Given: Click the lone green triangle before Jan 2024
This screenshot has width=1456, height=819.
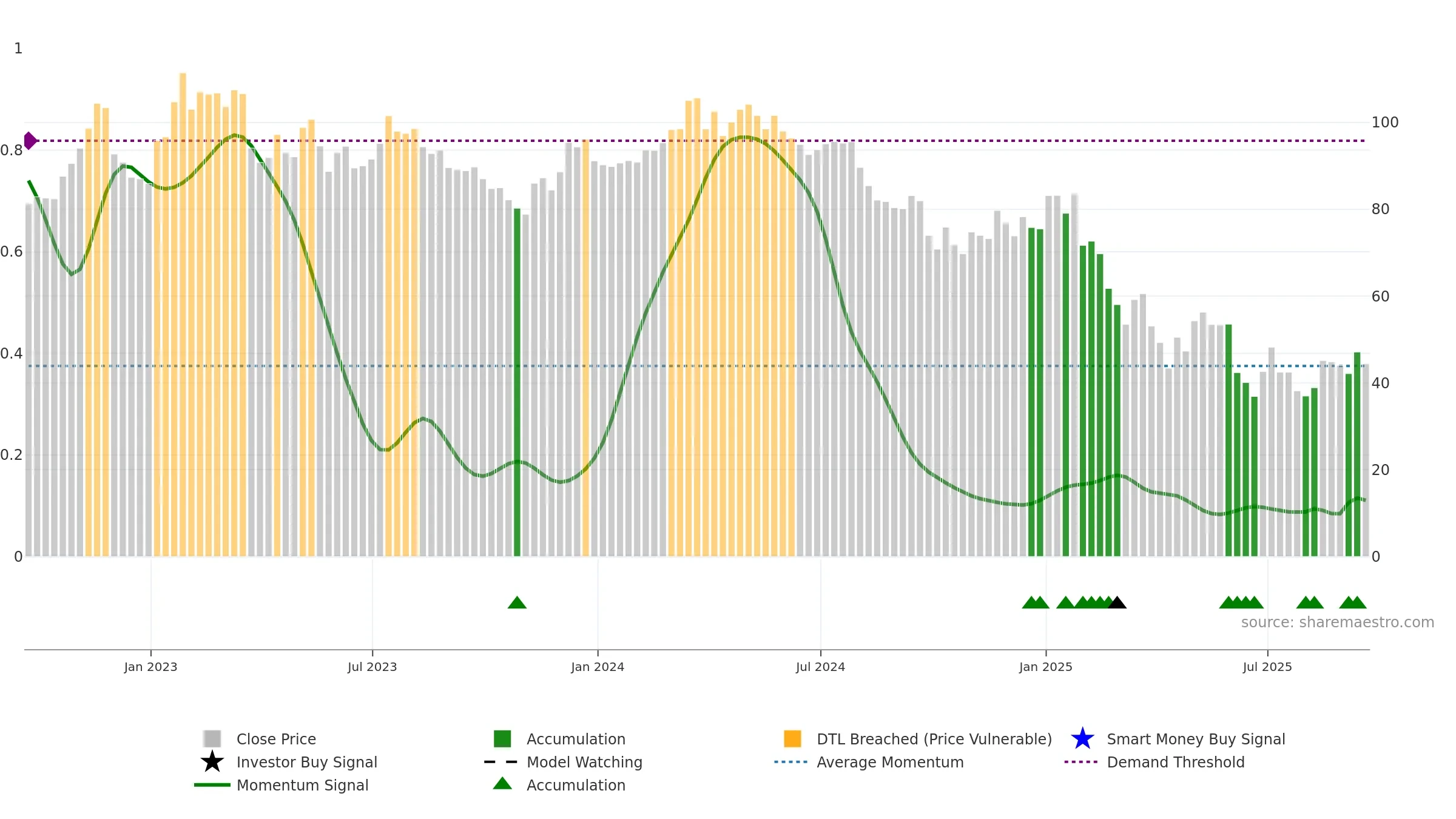Looking at the screenshot, I should click(x=517, y=602).
